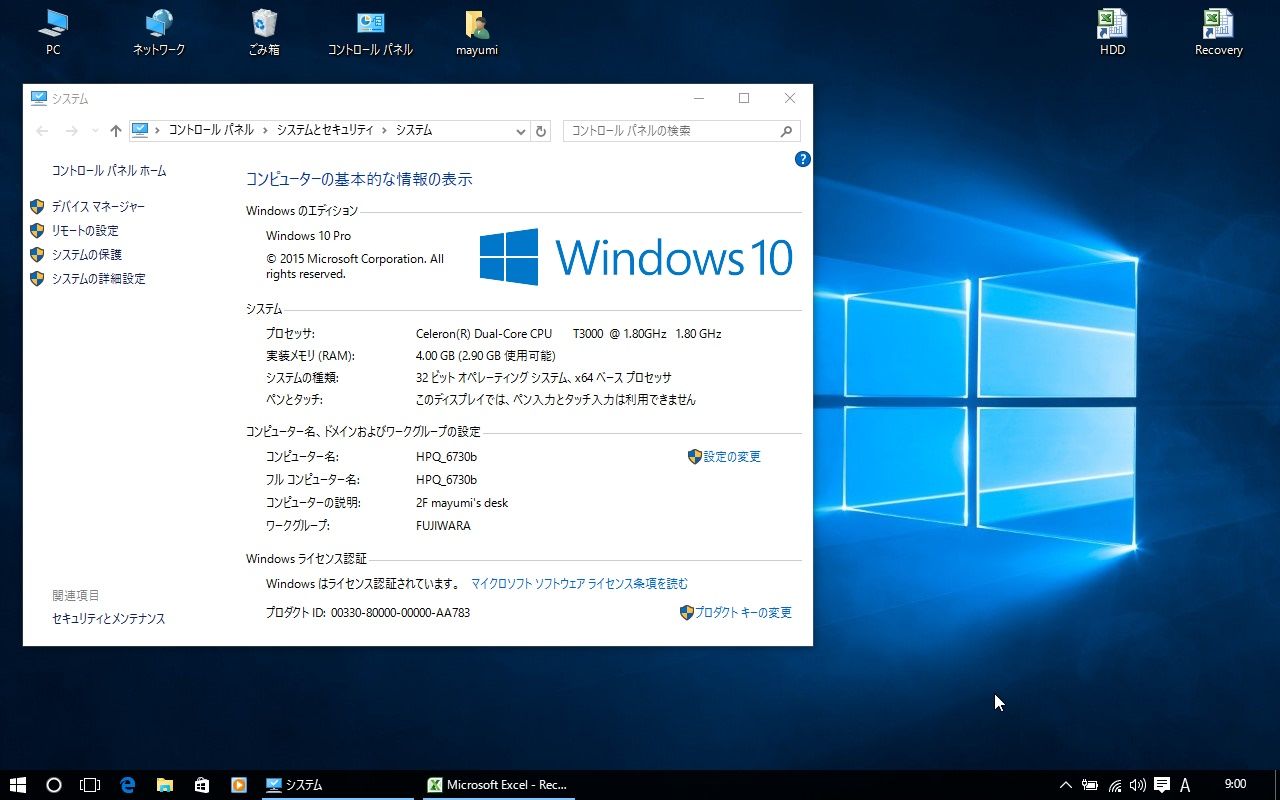This screenshot has width=1280, height=800.
Task: Open システムの保護 settings
Action: click(87, 255)
